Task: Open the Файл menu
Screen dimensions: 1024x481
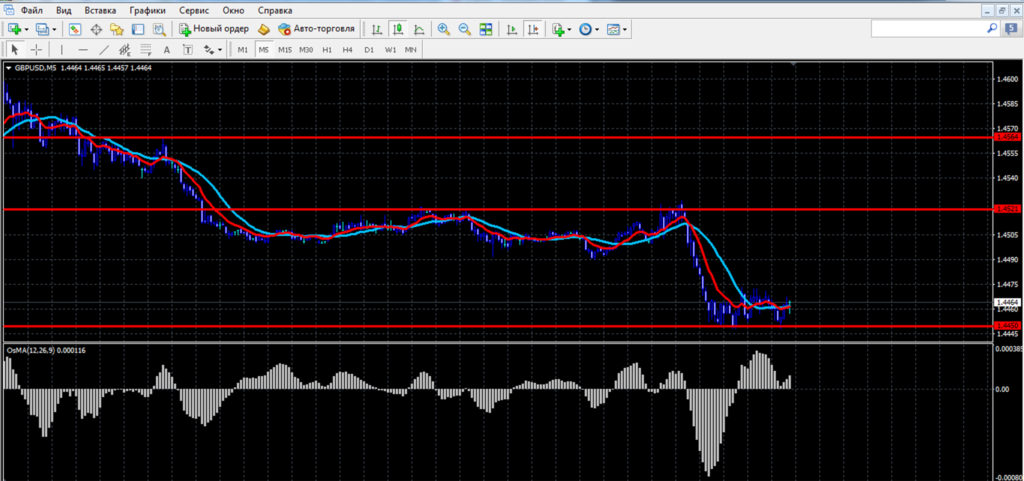Action: 32,10
